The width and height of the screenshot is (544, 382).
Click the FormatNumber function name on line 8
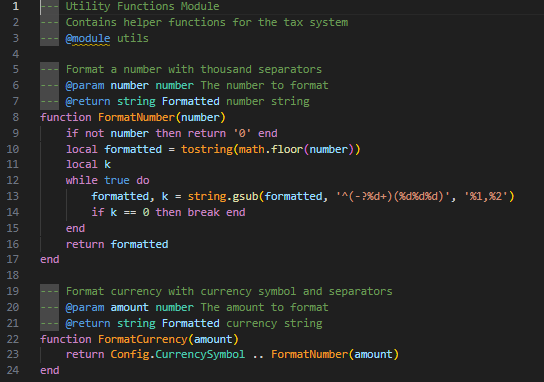pyautogui.click(x=136, y=117)
